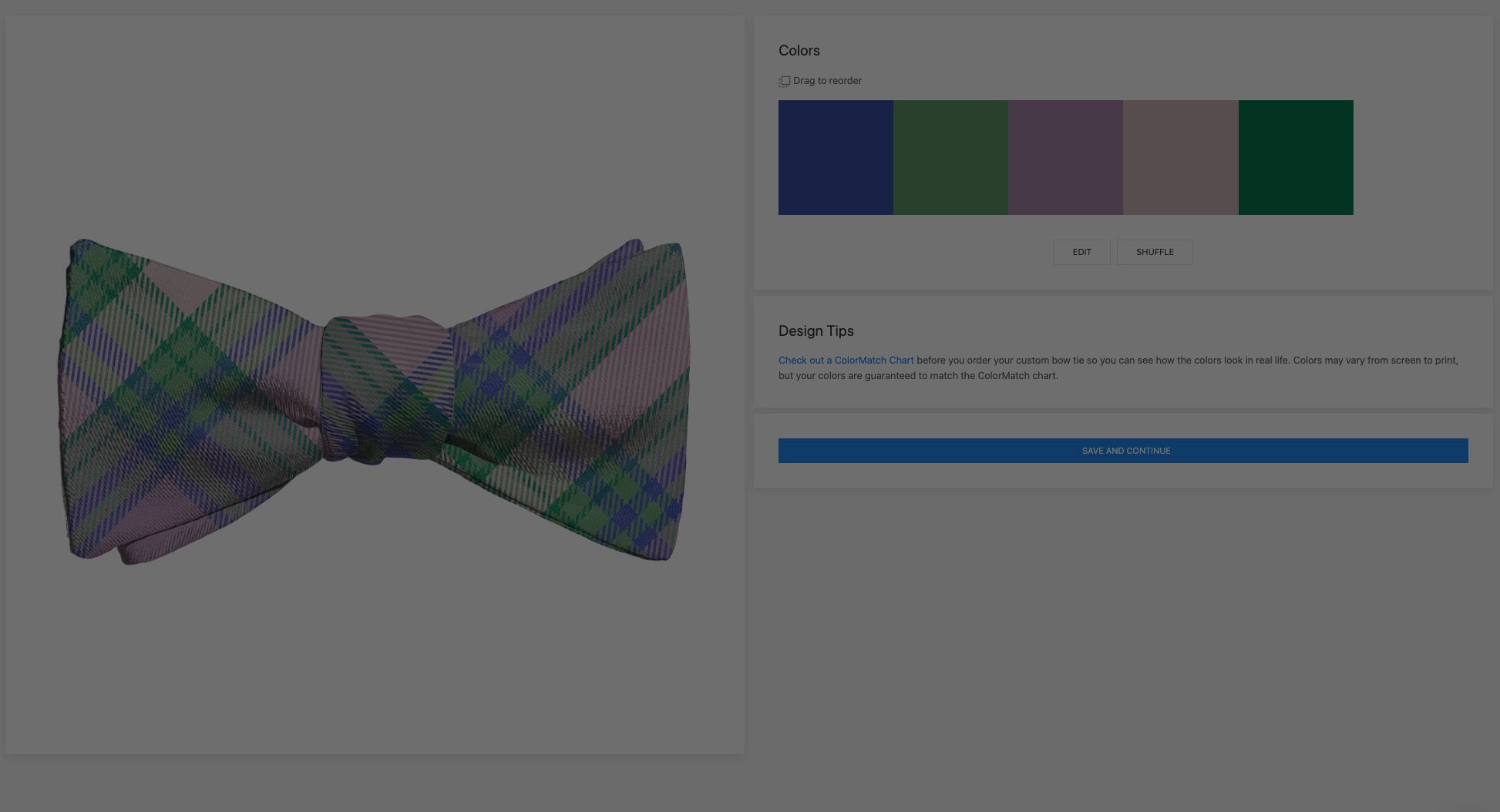The height and width of the screenshot is (812, 1500).
Task: Click the drag to reorder icon
Action: pos(784,81)
